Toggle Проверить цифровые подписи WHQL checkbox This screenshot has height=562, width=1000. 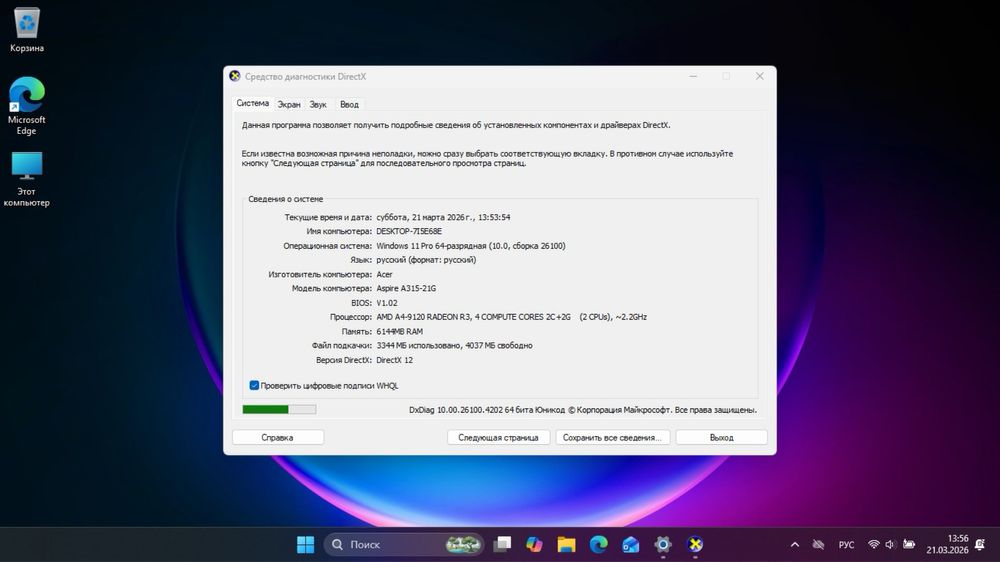(x=254, y=385)
